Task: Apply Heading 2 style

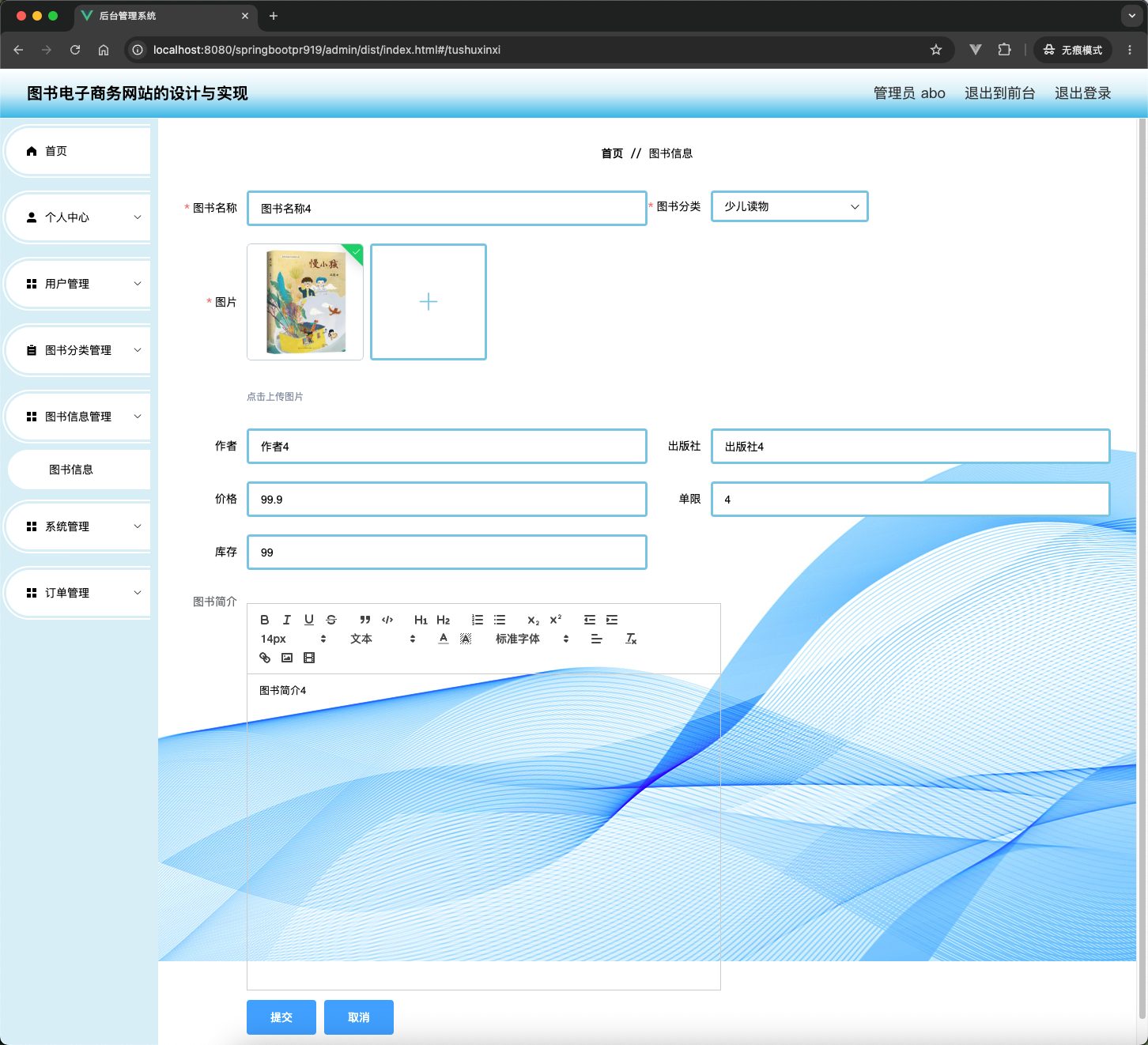Action: [443, 620]
